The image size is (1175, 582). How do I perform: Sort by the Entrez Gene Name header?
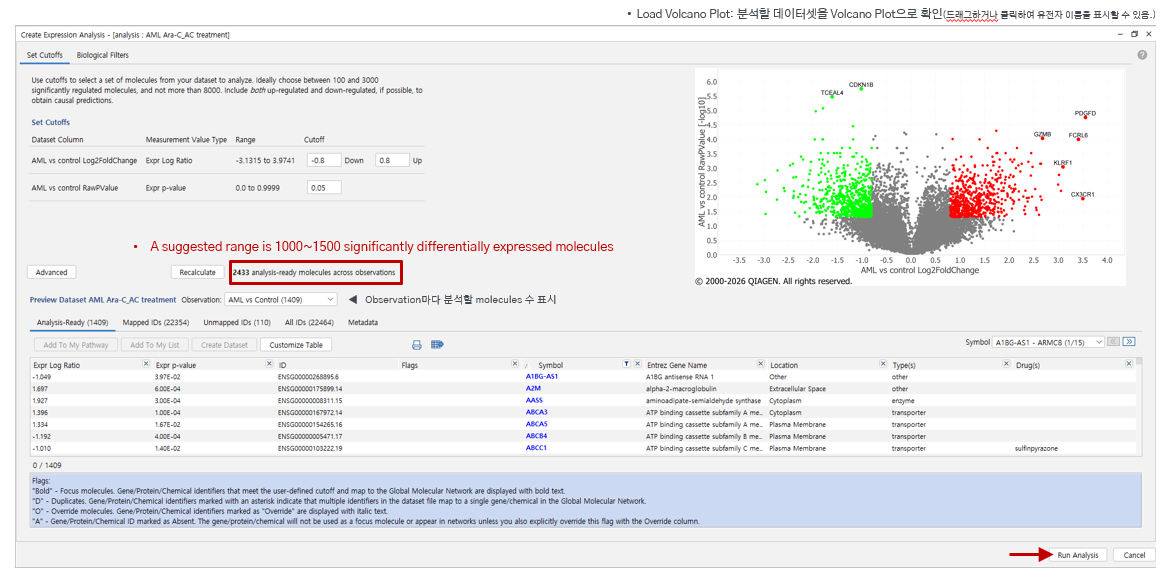pyautogui.click(x=677, y=365)
